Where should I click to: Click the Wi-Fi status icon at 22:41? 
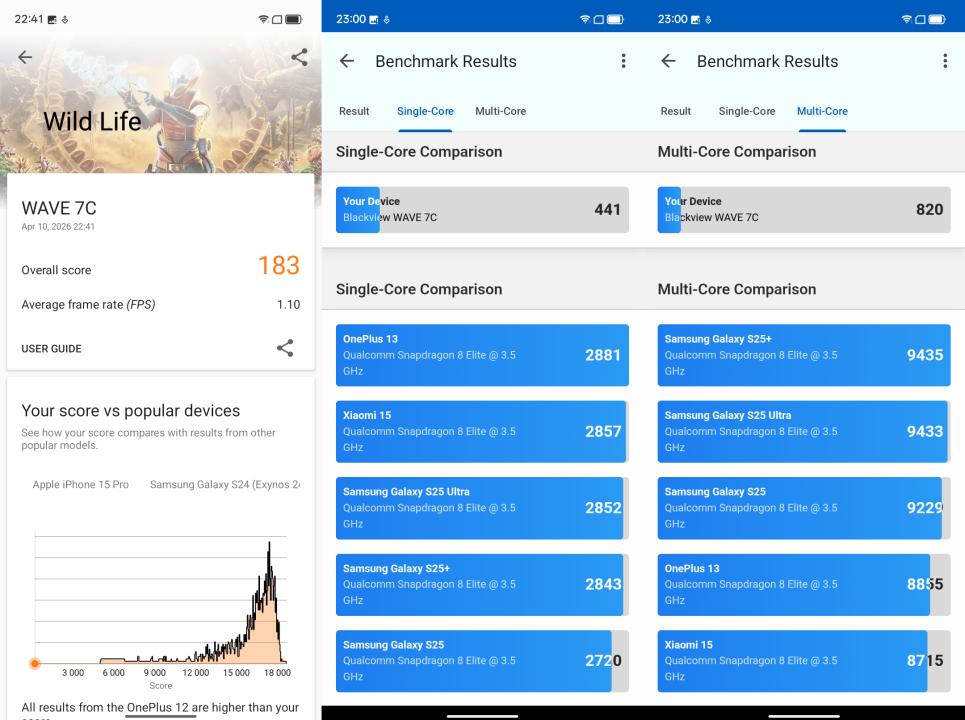pos(263,19)
